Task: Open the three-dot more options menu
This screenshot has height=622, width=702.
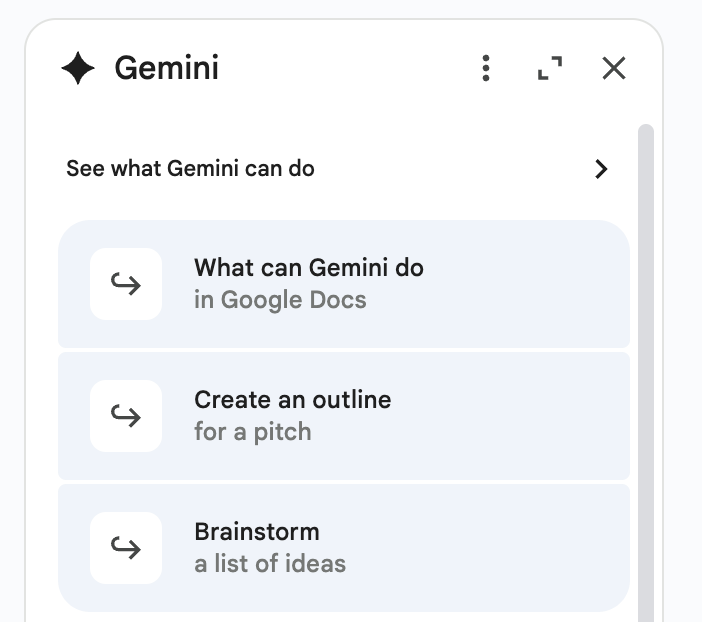Action: 486,68
